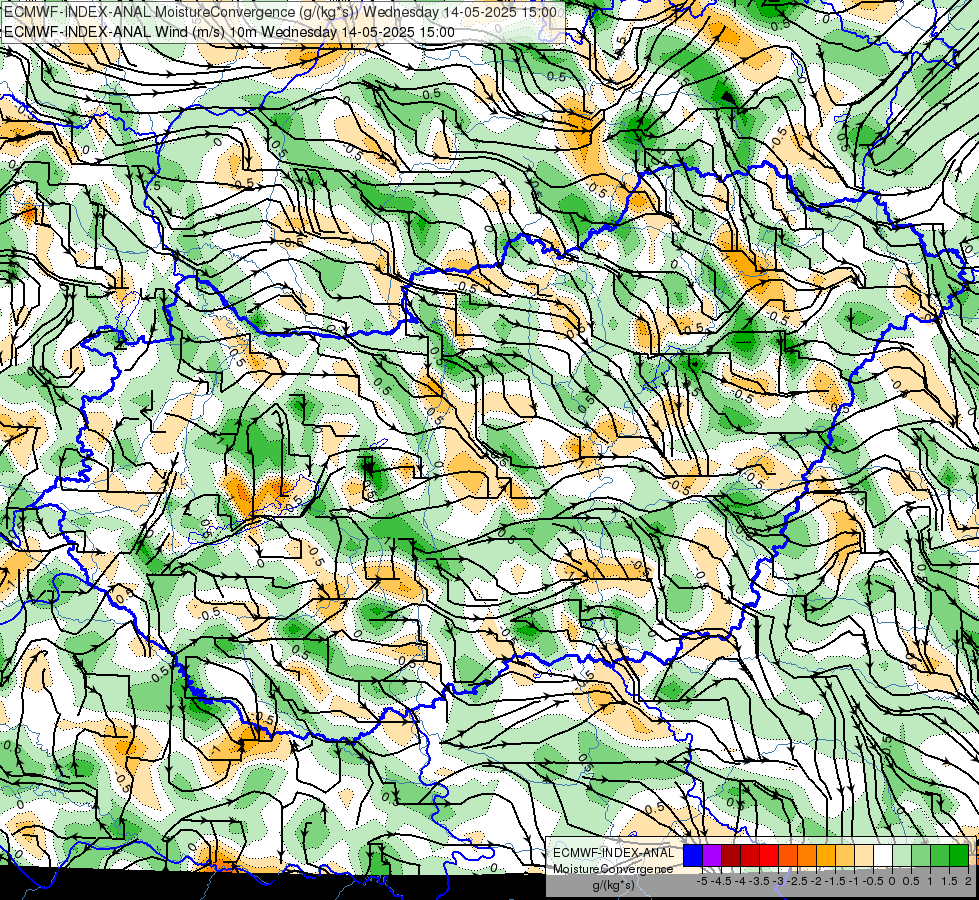Click the white legend swatch
This screenshot has height=900, width=979.
point(883,855)
